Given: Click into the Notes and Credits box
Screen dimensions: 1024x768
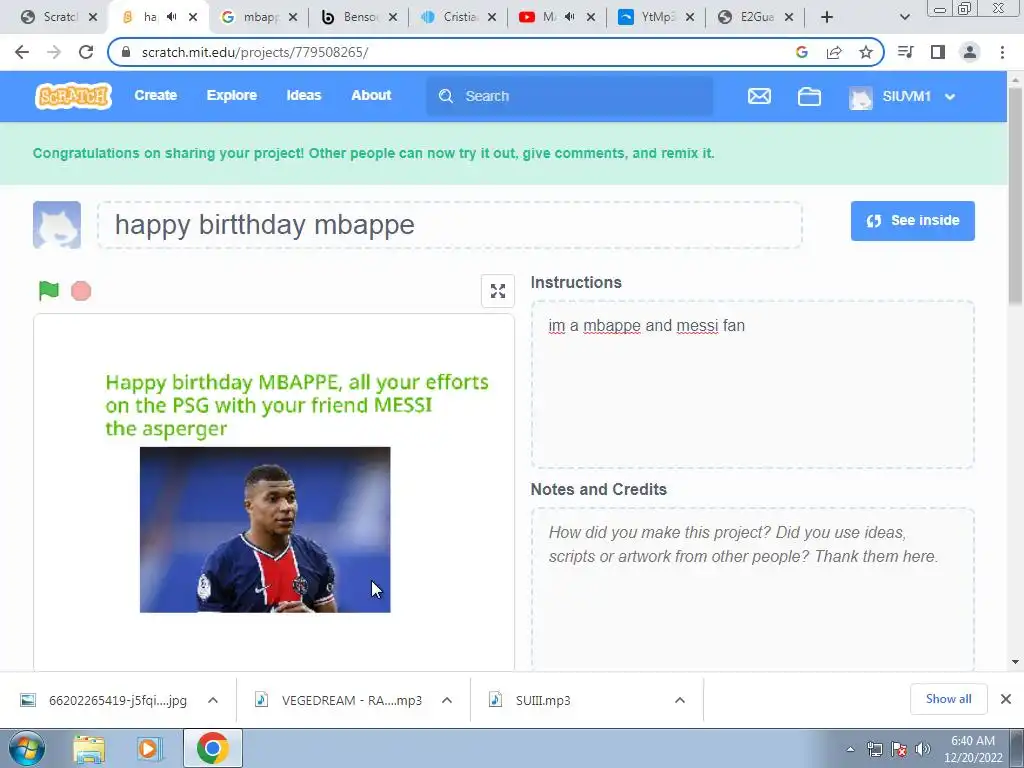Looking at the screenshot, I should 752,589.
